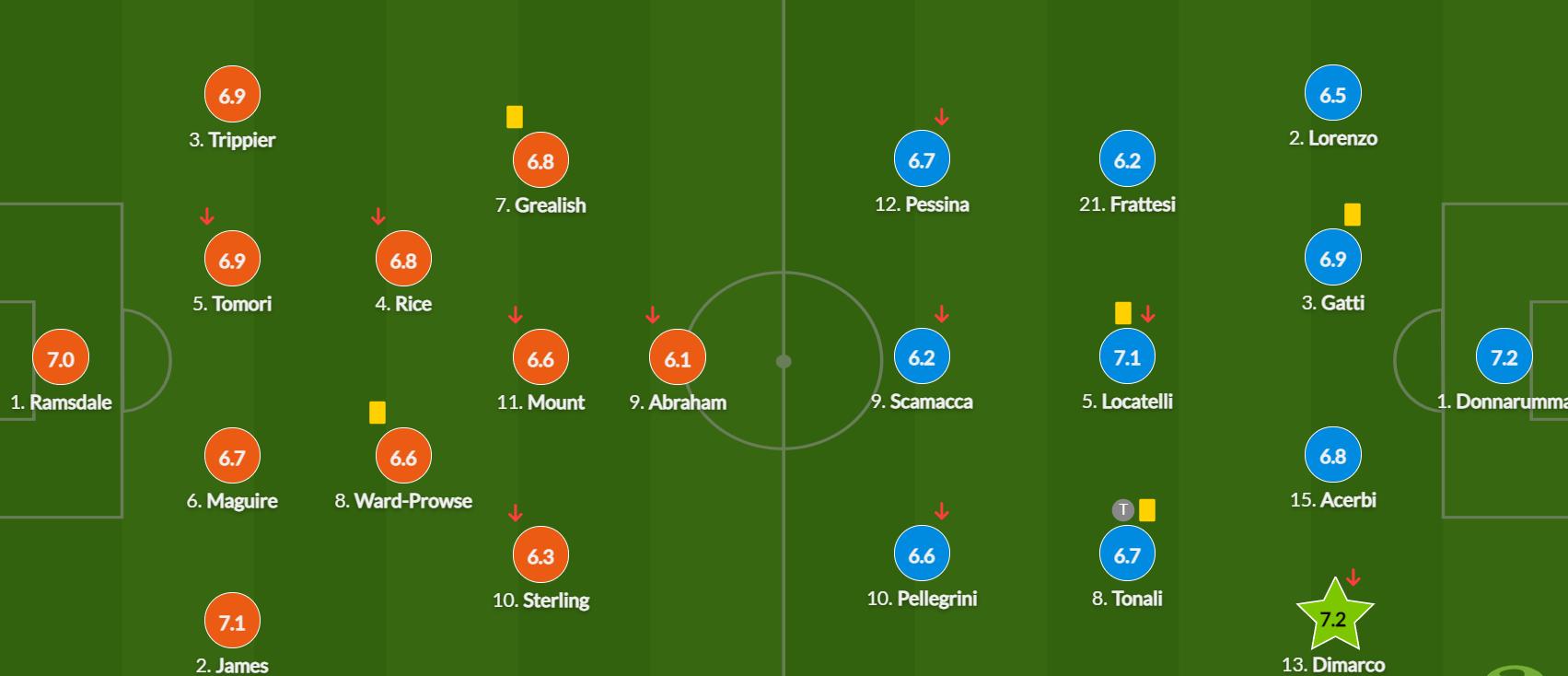
Task: Click Dimarco's green star rating icon
Action: (x=1333, y=618)
